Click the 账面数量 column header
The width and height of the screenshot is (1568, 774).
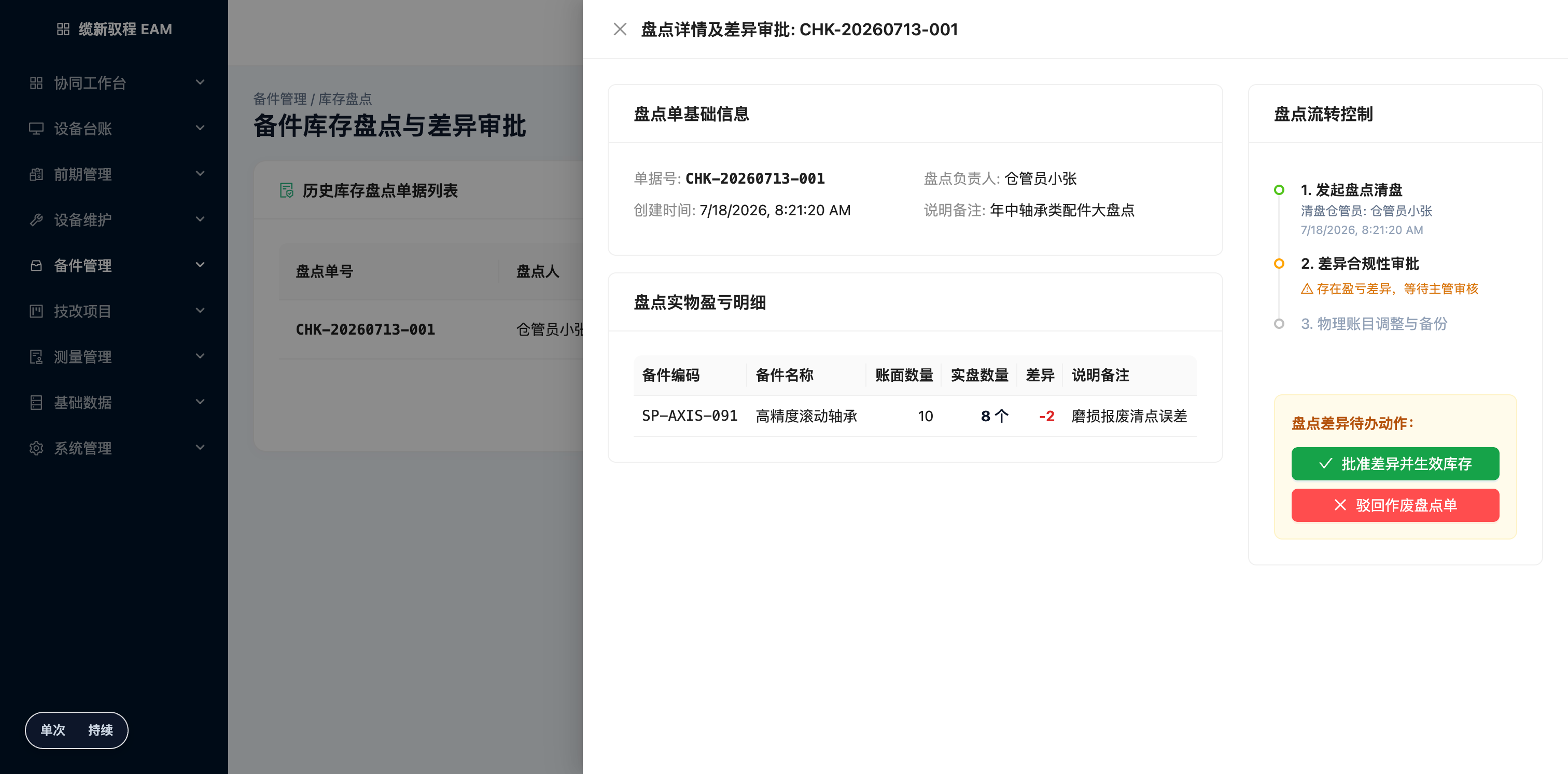904,375
